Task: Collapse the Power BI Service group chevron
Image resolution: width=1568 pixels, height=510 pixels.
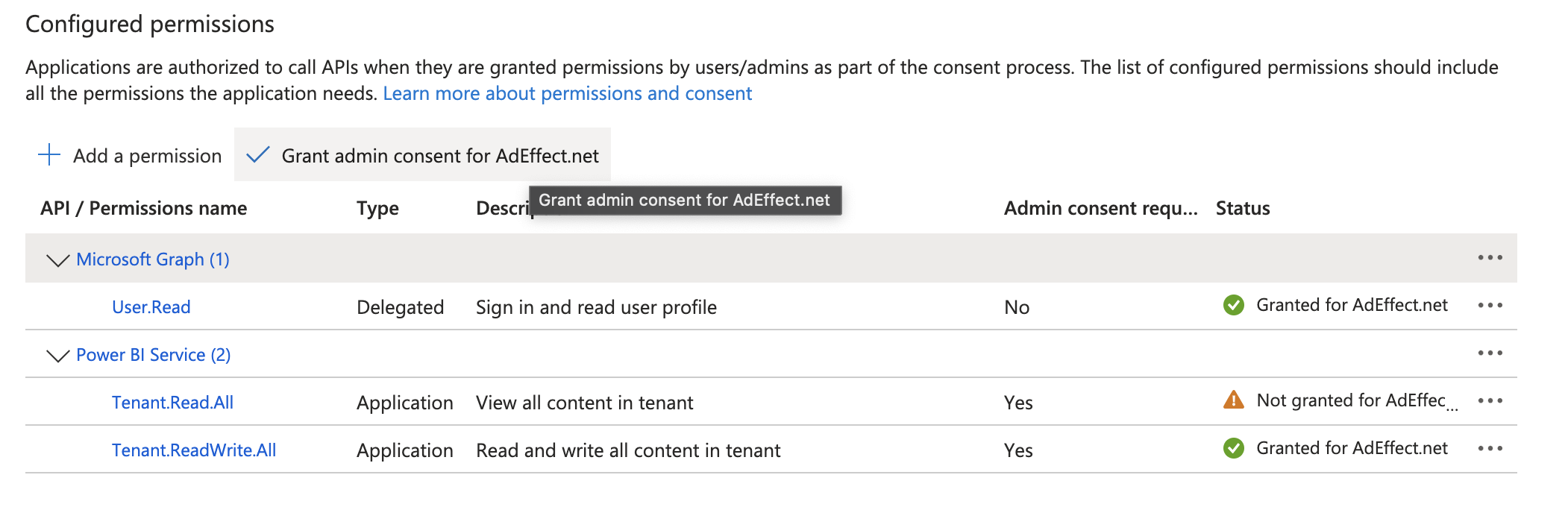Action: 57,356
